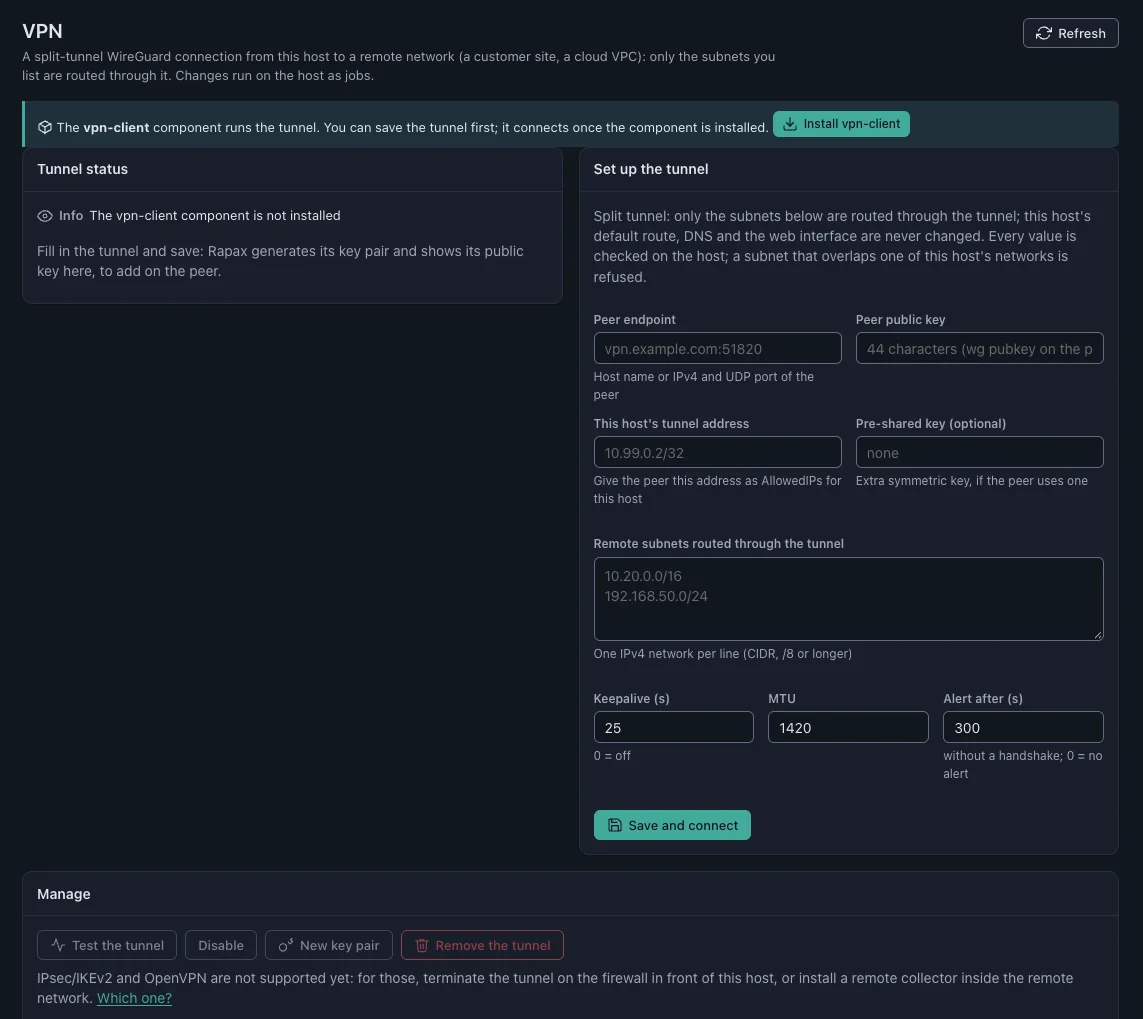Click the pulse icon on Test the tunnel
The image size is (1143, 1019).
[x=58, y=945]
